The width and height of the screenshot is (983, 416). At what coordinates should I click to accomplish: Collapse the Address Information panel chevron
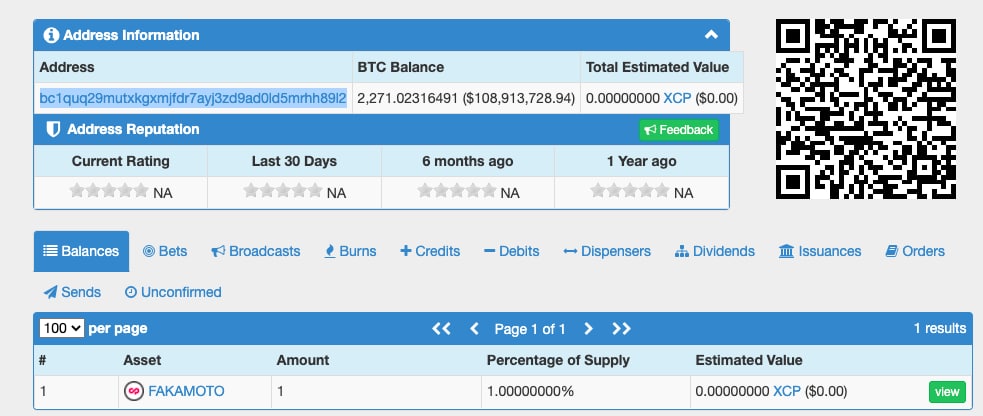click(x=711, y=35)
